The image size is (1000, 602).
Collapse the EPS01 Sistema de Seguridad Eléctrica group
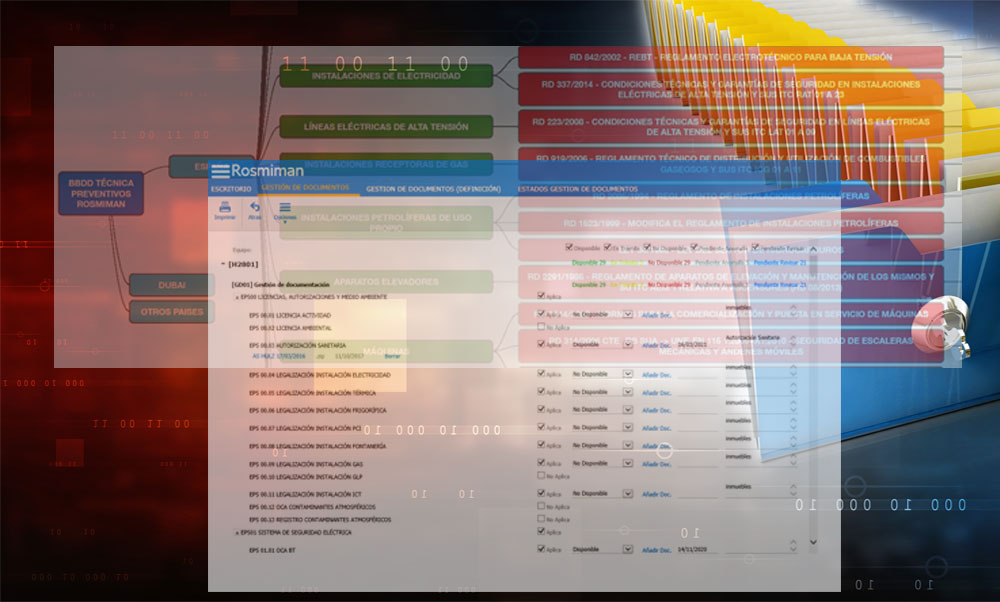click(x=237, y=532)
